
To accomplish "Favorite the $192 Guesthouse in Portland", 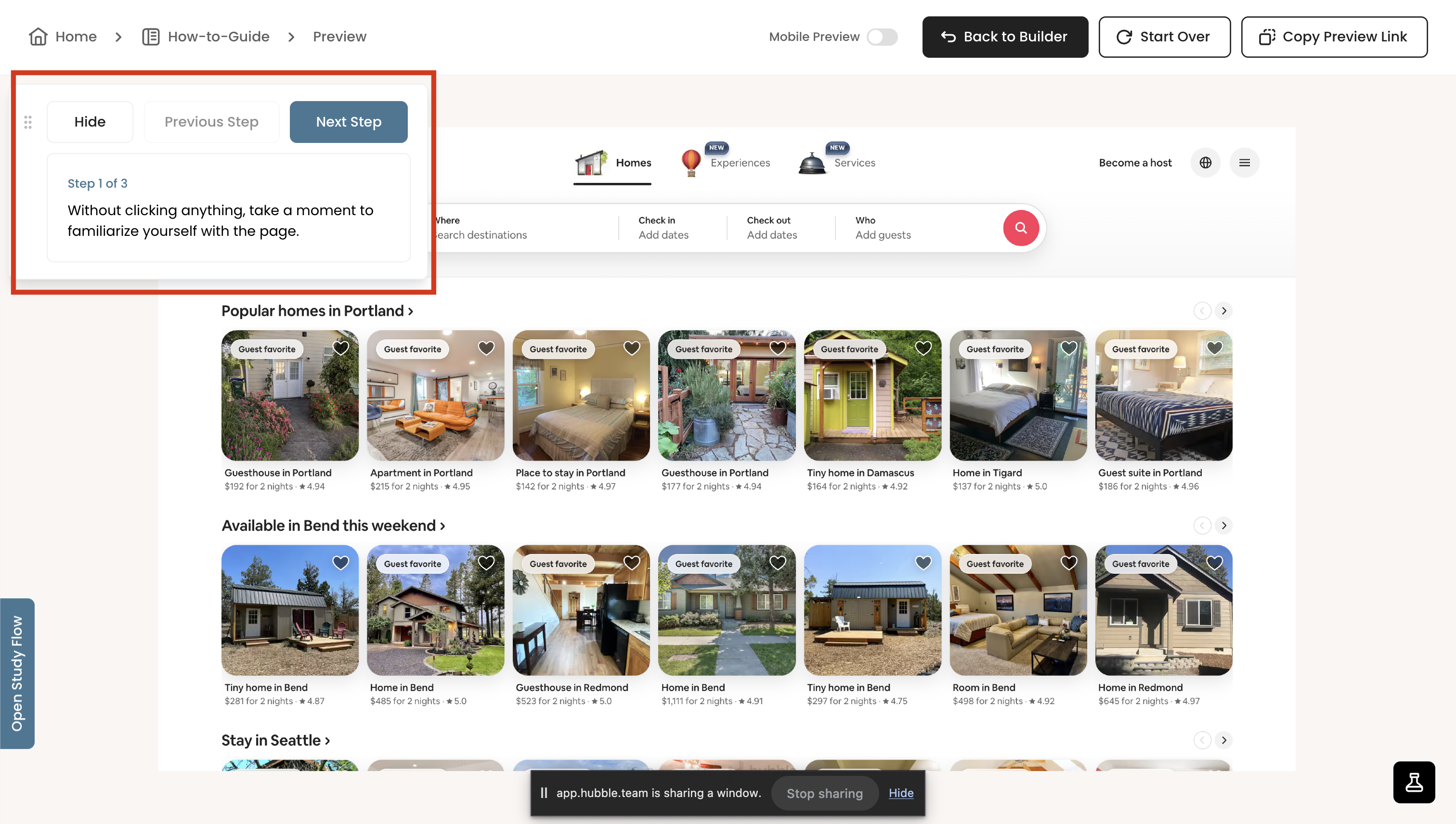I will click(x=341, y=348).
